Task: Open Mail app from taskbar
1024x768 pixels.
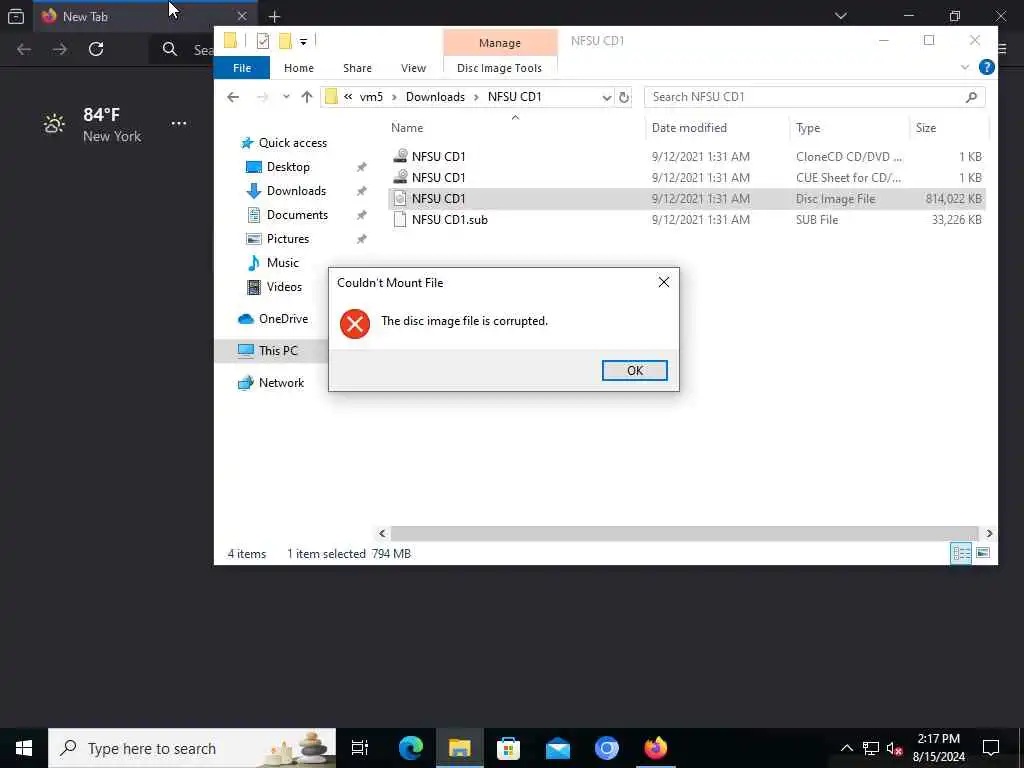Action: [557, 748]
